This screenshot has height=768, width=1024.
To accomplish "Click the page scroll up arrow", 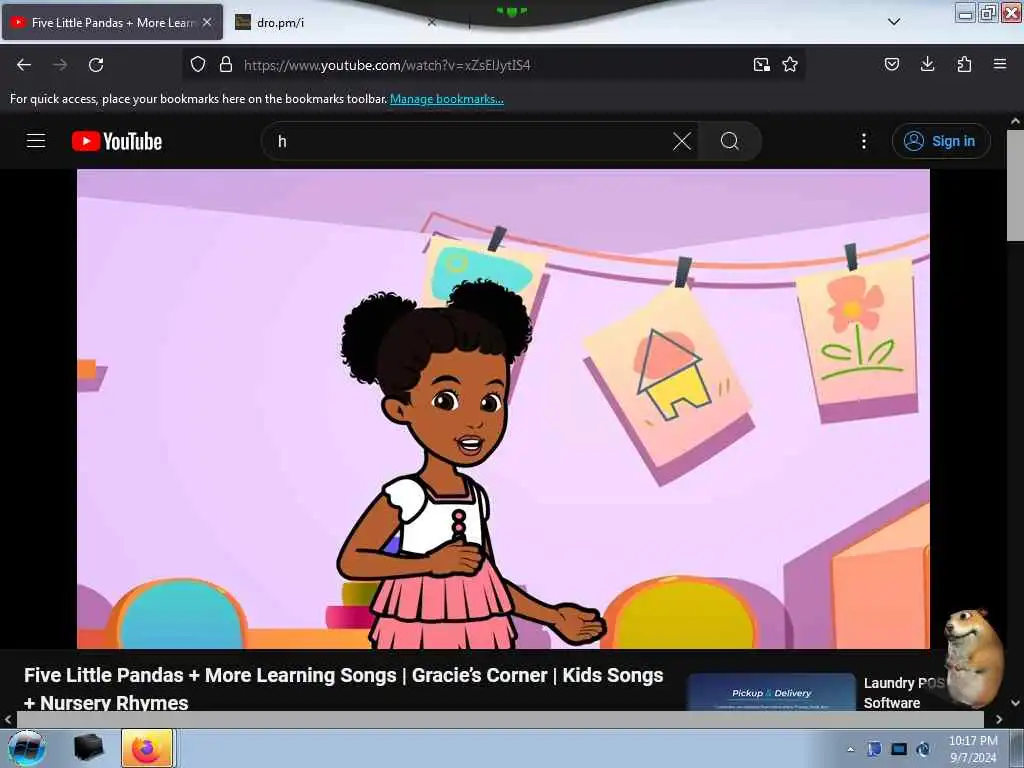I will (1015, 121).
